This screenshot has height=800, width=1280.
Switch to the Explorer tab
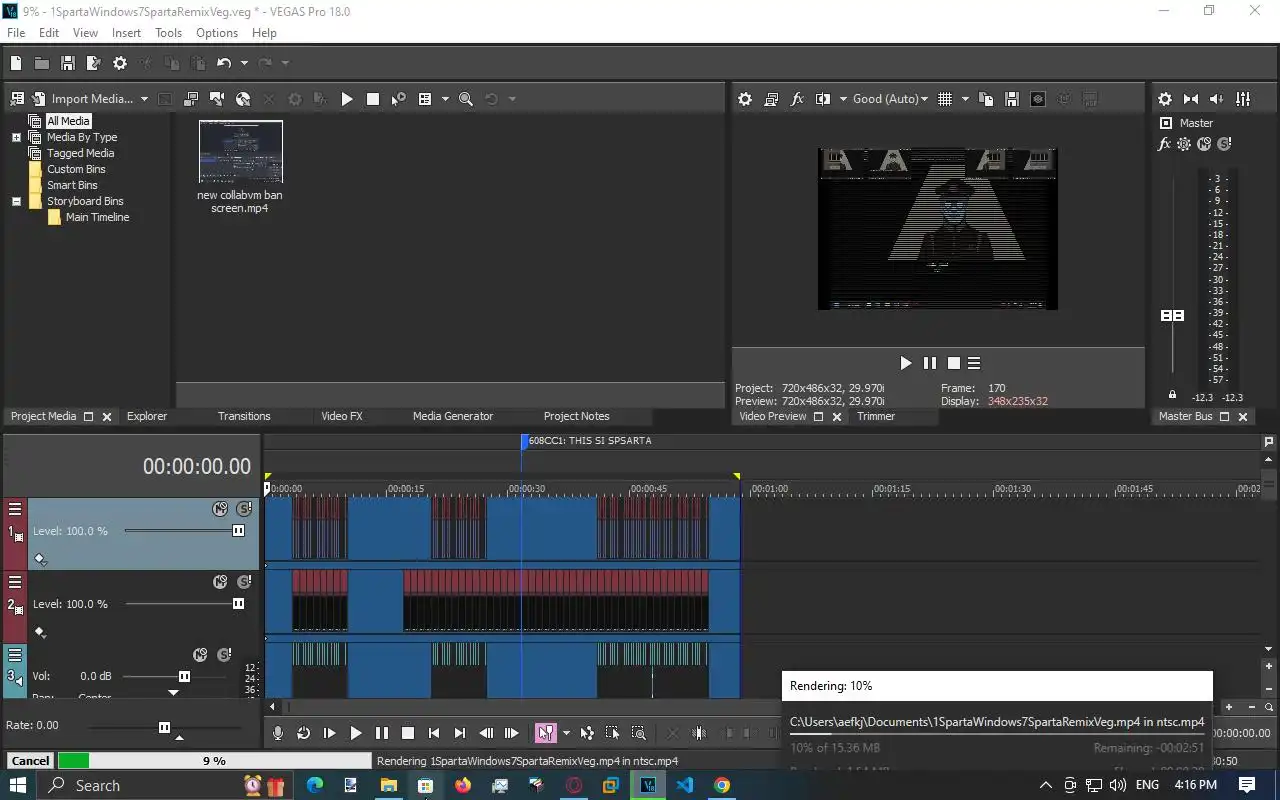coord(147,416)
